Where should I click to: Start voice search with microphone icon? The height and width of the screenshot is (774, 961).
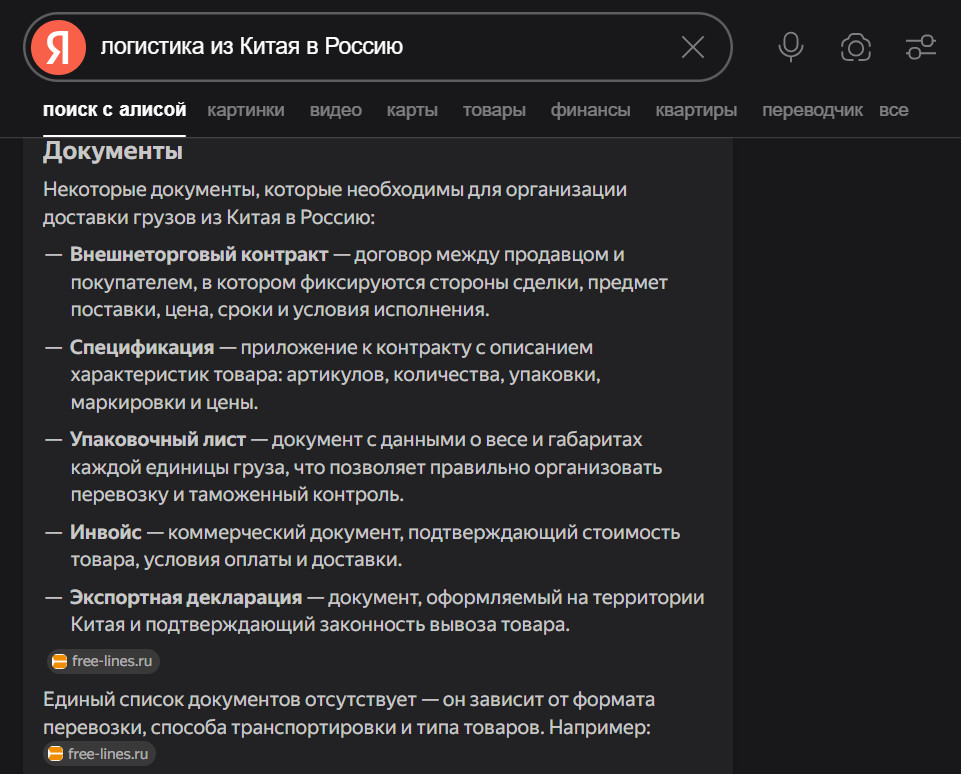[791, 47]
